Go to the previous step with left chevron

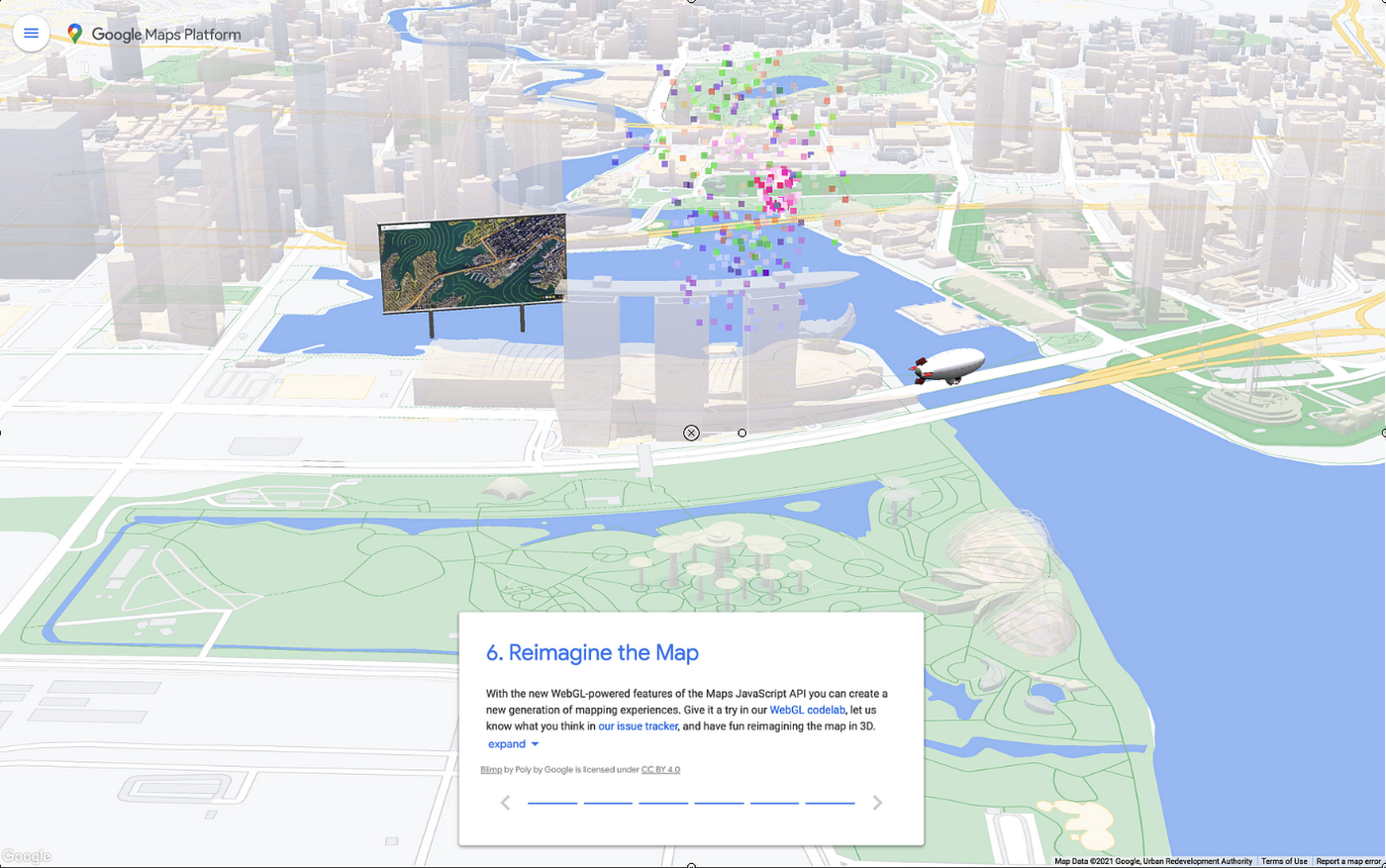(505, 803)
